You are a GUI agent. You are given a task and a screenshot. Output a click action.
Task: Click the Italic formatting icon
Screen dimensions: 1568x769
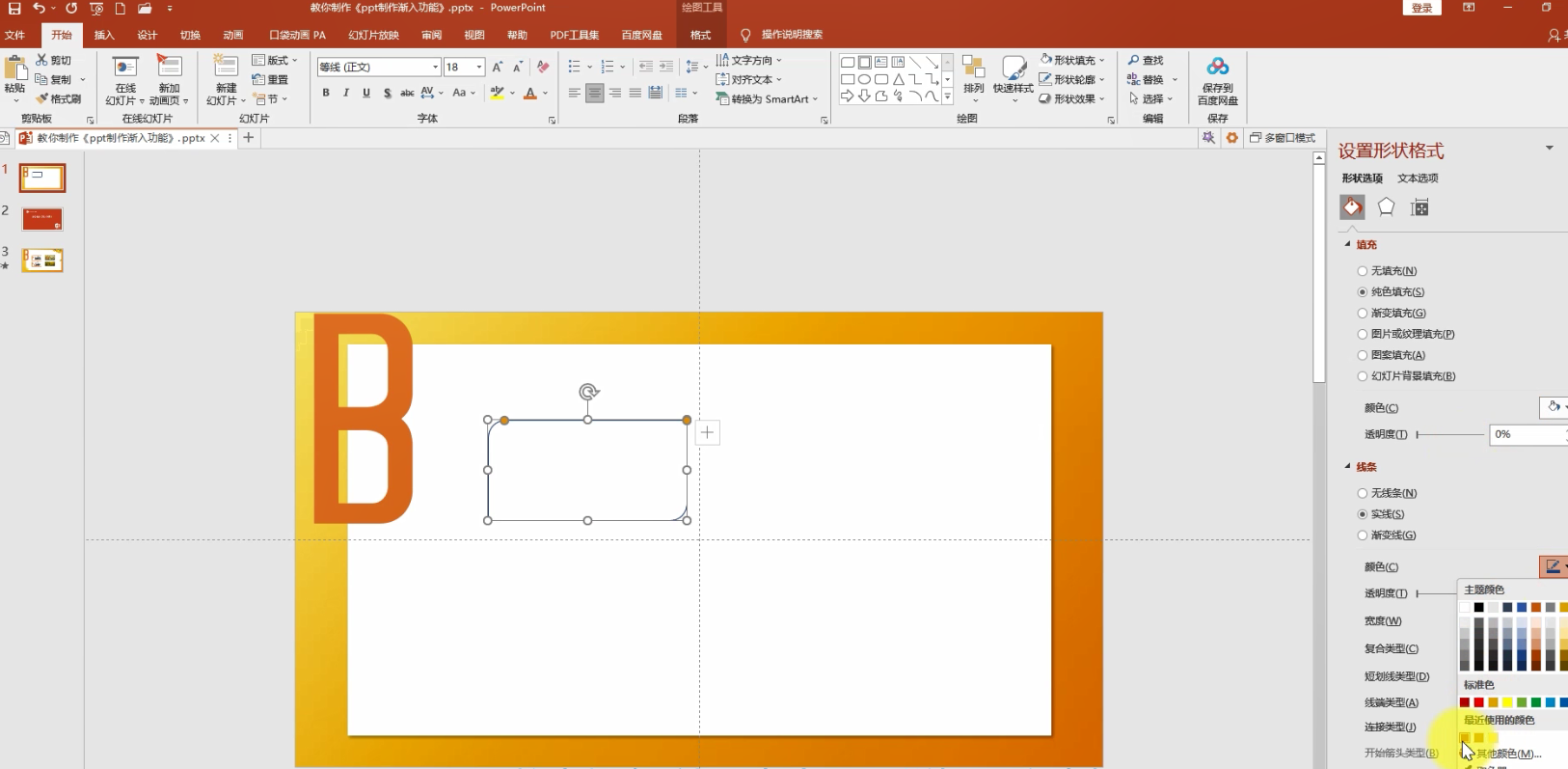click(x=346, y=94)
